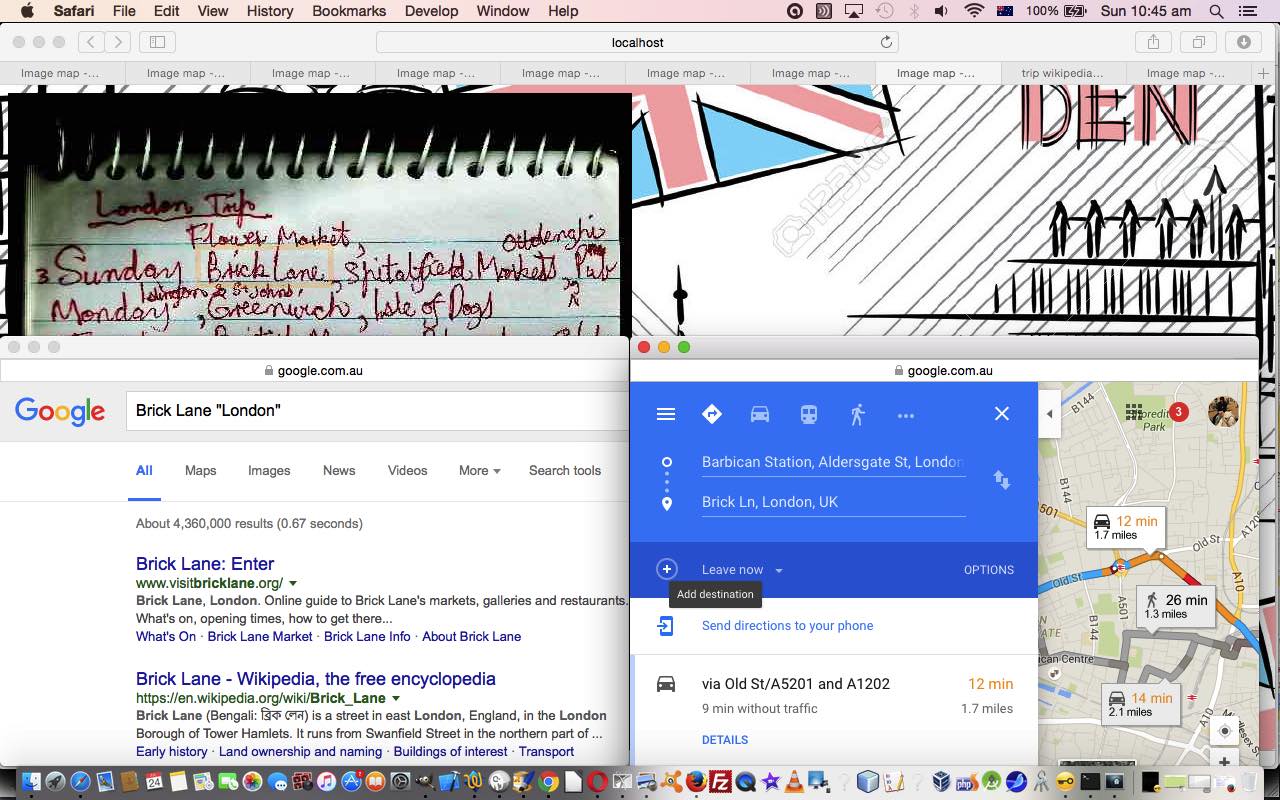Collapse the Maps side panel arrow
The width and height of the screenshot is (1280, 800).
pos(1049,414)
